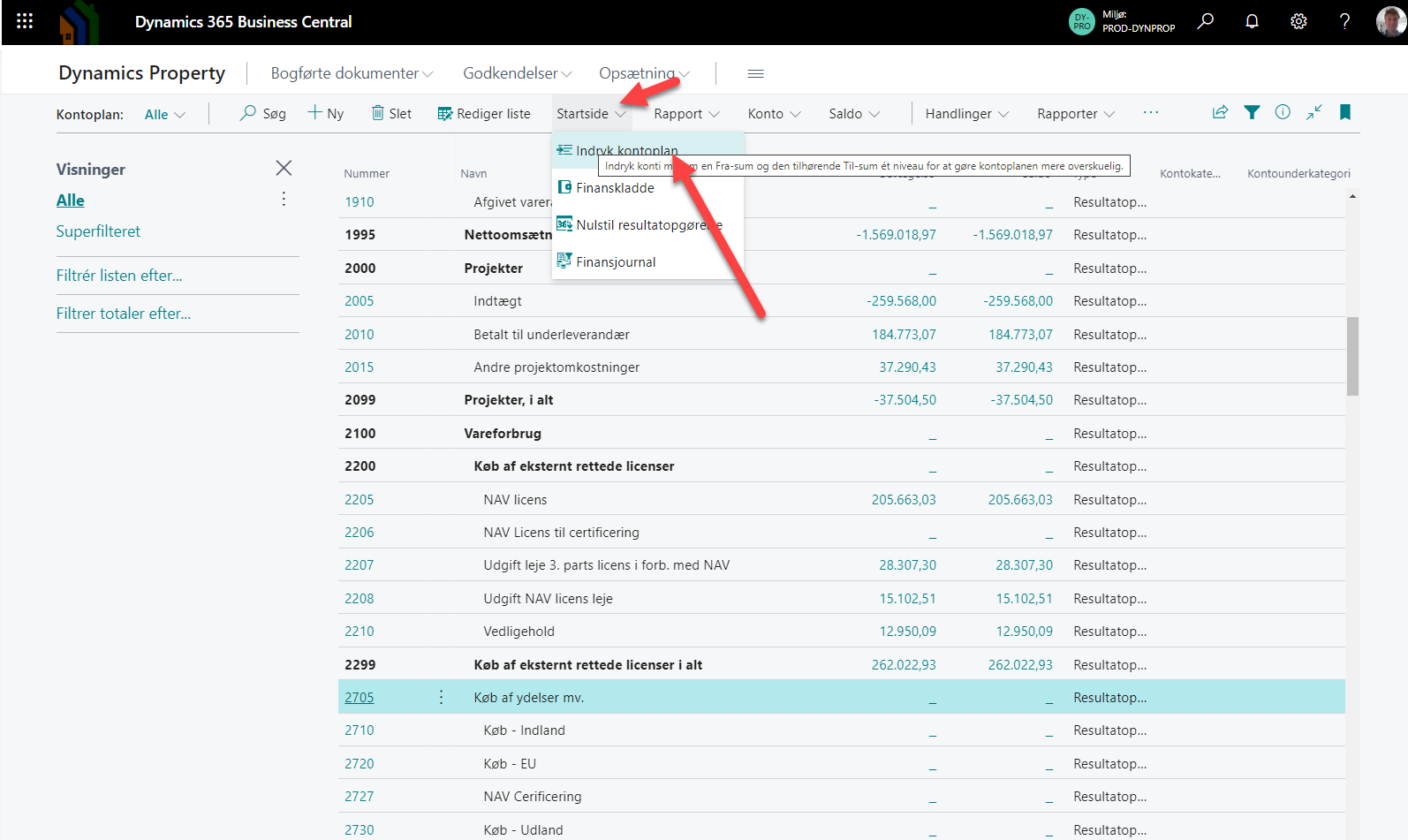
Task: Expand Opsætning menu
Action: tap(644, 73)
